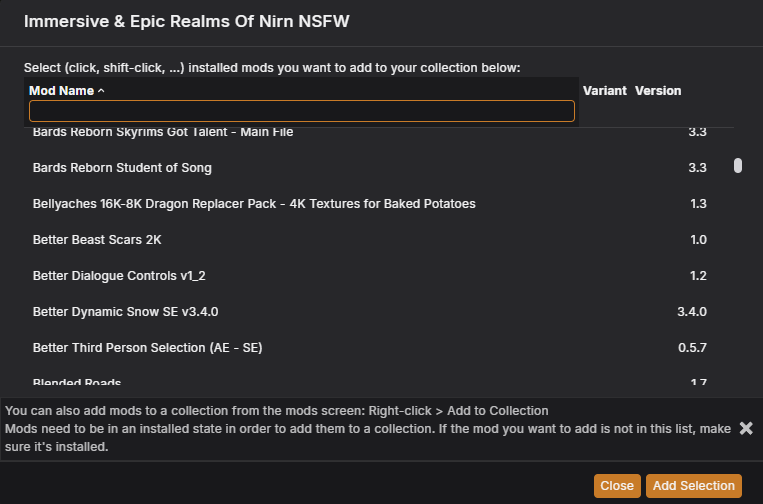This screenshot has width=763, height=504.
Task: Select the Better Beast Scars 2K mod
Action: (97, 240)
